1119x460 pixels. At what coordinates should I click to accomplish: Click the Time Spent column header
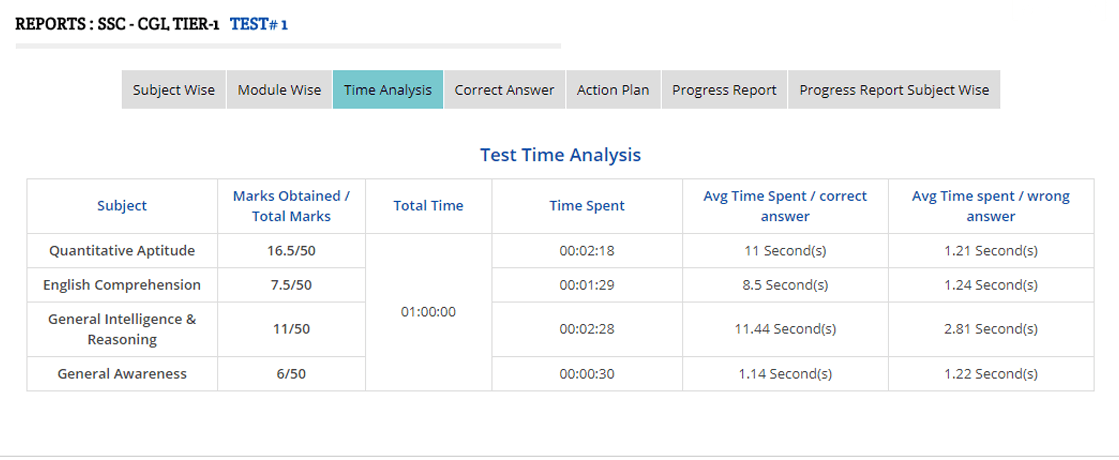pyautogui.click(x=587, y=206)
